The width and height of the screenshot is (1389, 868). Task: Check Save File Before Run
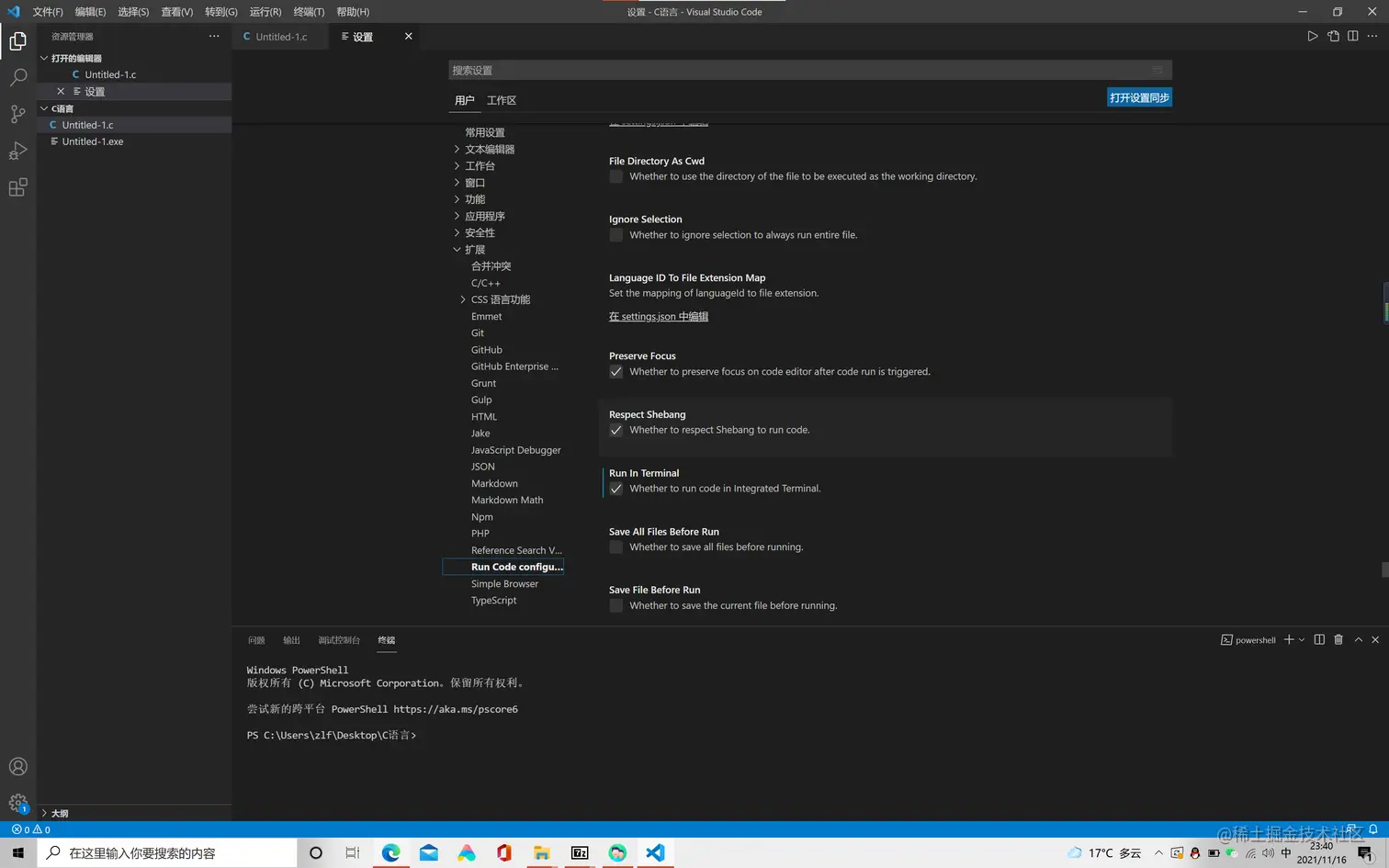point(616,606)
